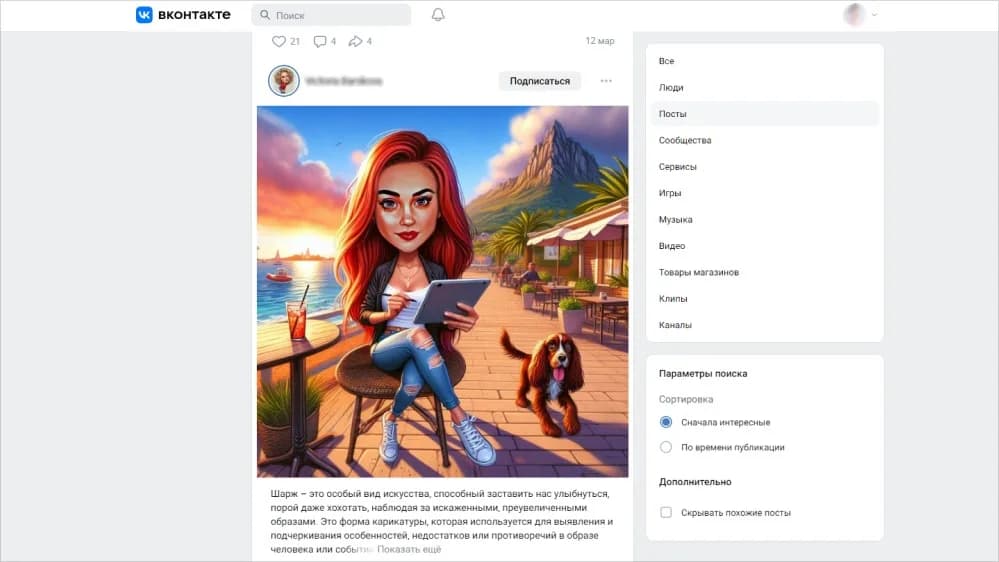Viewport: 999px width, 562px height.
Task: Open the post's three-dot options menu
Action: [606, 81]
